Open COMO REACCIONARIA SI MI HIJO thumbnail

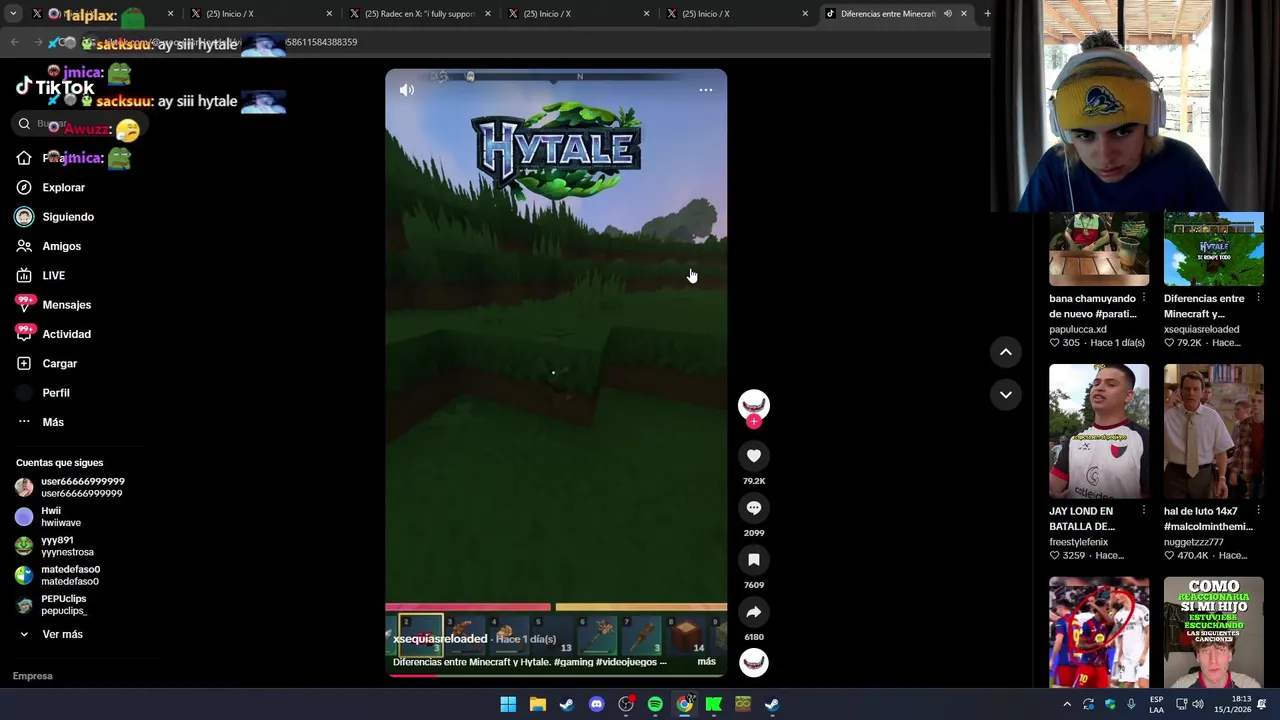[x=1214, y=632]
